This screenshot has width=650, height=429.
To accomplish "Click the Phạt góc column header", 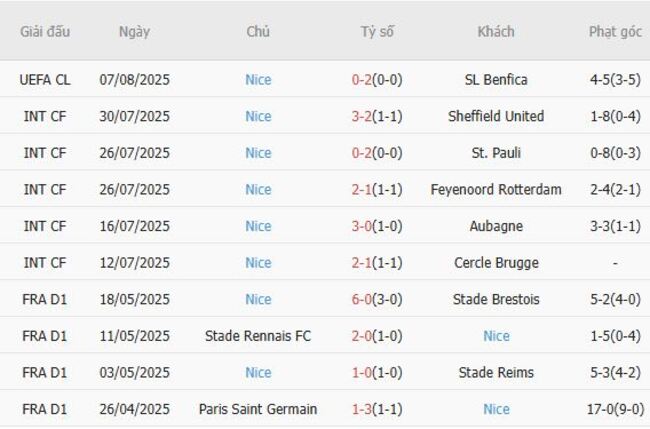I will coord(615,32).
